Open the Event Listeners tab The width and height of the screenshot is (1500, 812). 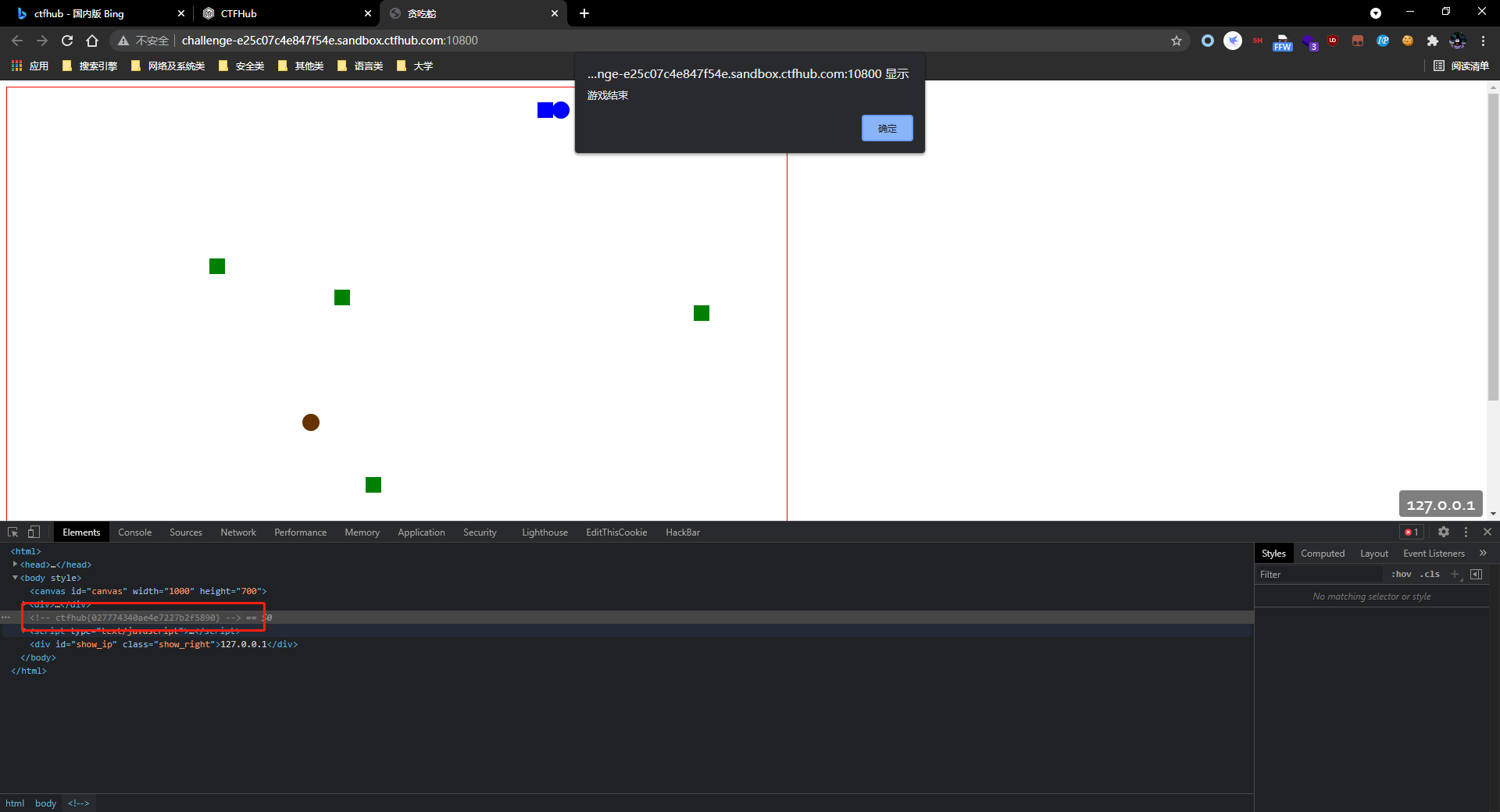[x=1434, y=554]
